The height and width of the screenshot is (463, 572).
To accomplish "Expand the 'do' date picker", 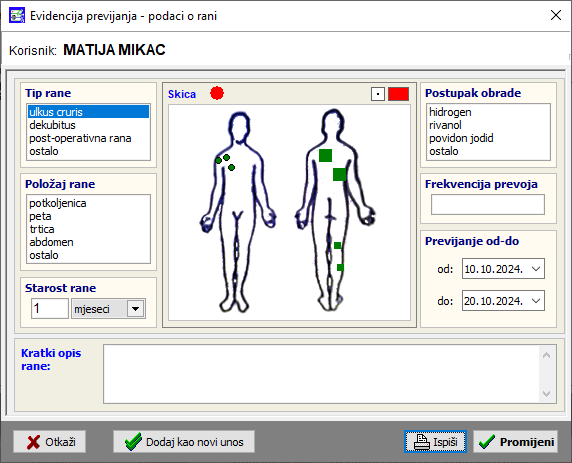I will pos(536,301).
